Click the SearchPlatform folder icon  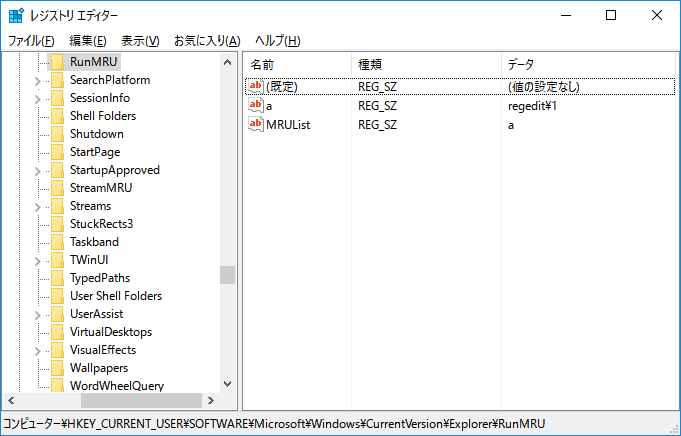pyautogui.click(x=57, y=80)
